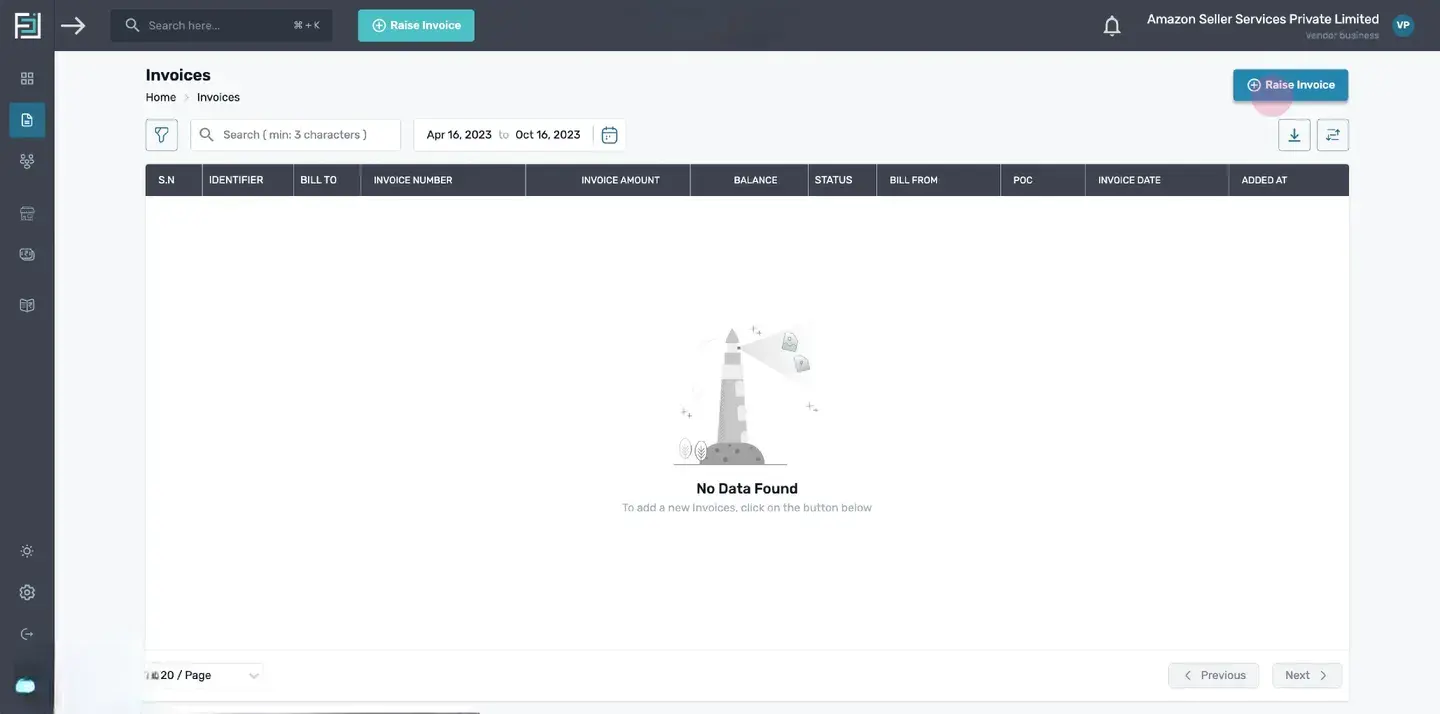Click the cloud icon at sidebar bottom
The image size is (1440, 714).
click(x=25, y=685)
